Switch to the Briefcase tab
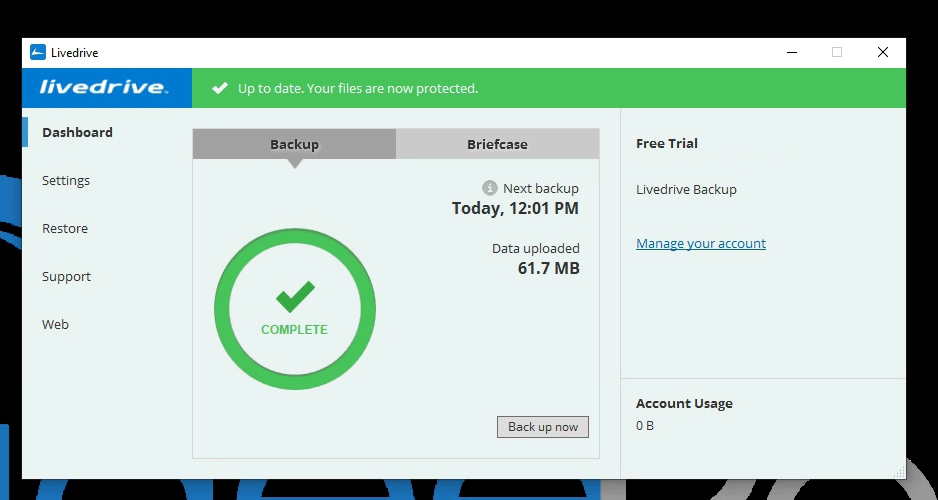938x500 pixels. [x=497, y=144]
